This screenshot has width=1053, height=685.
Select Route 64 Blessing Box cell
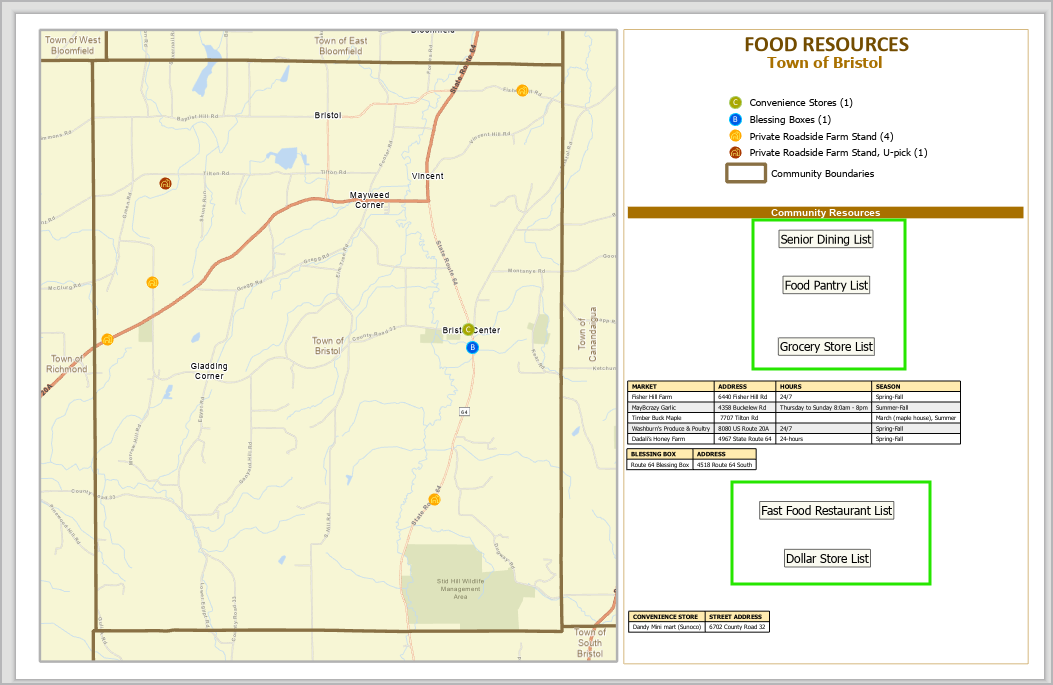pos(660,465)
